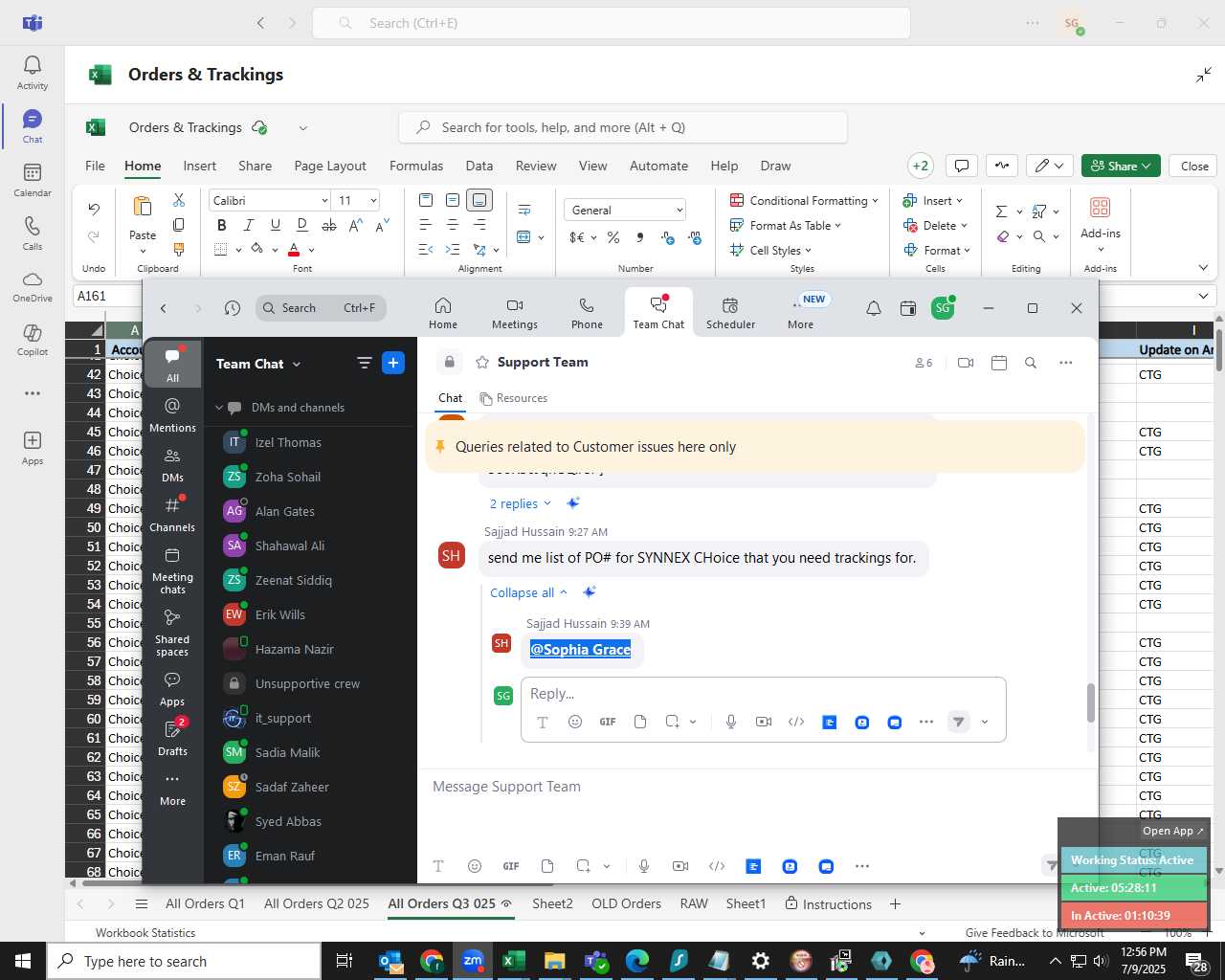Click the new chat plus button
1225x980 pixels.
pyautogui.click(x=393, y=363)
